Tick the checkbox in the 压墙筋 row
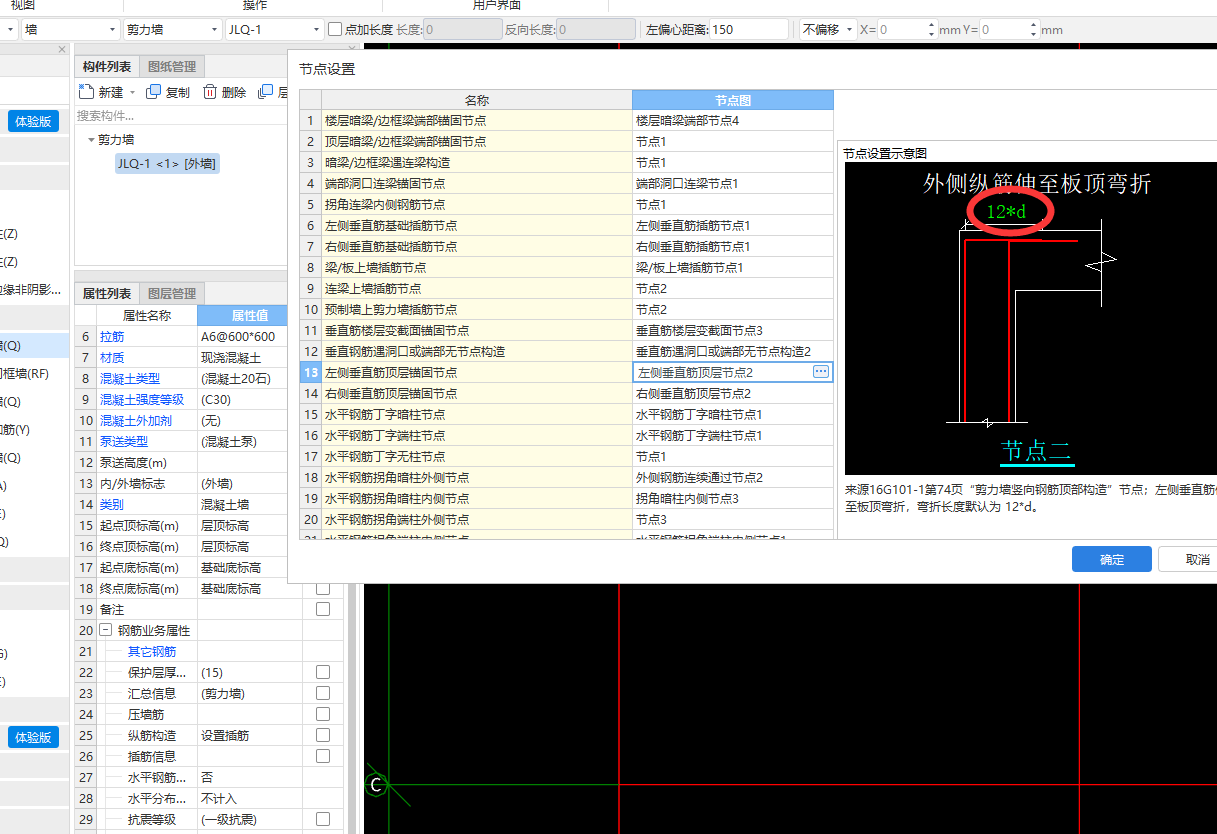 (x=323, y=714)
